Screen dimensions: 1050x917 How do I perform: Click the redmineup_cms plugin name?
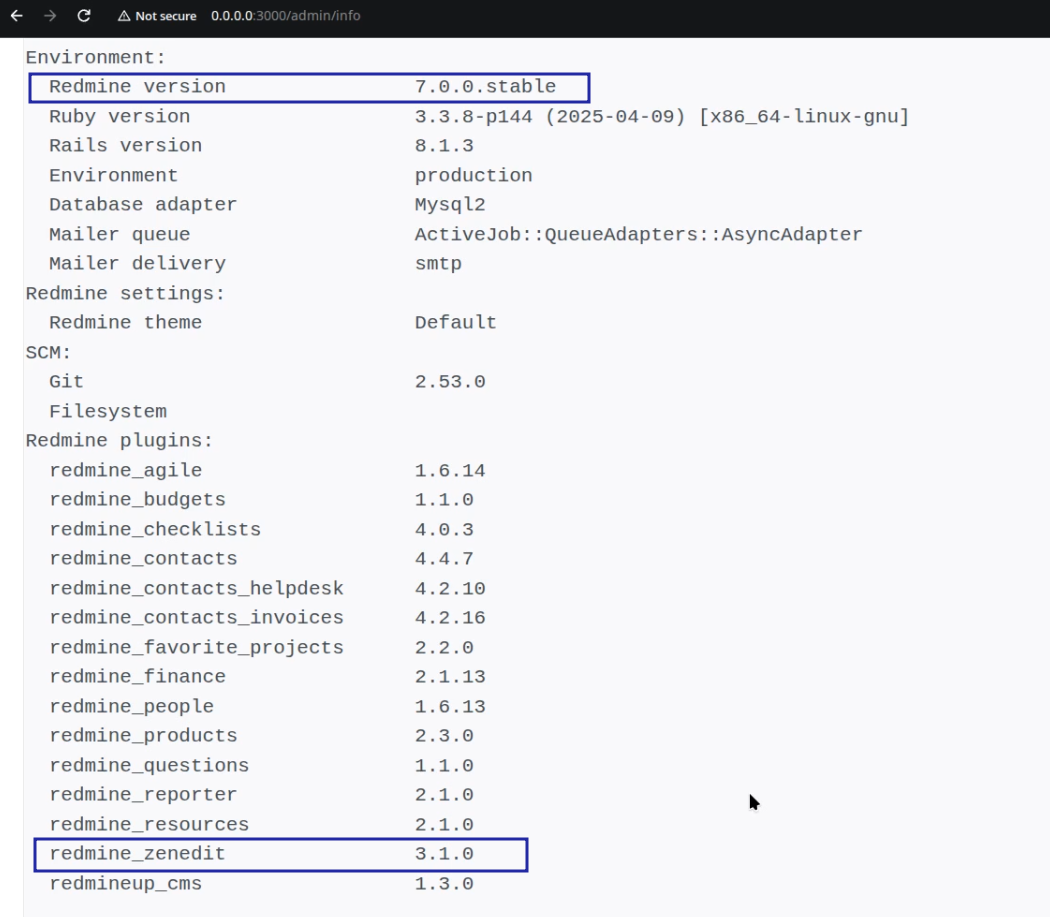[125, 884]
